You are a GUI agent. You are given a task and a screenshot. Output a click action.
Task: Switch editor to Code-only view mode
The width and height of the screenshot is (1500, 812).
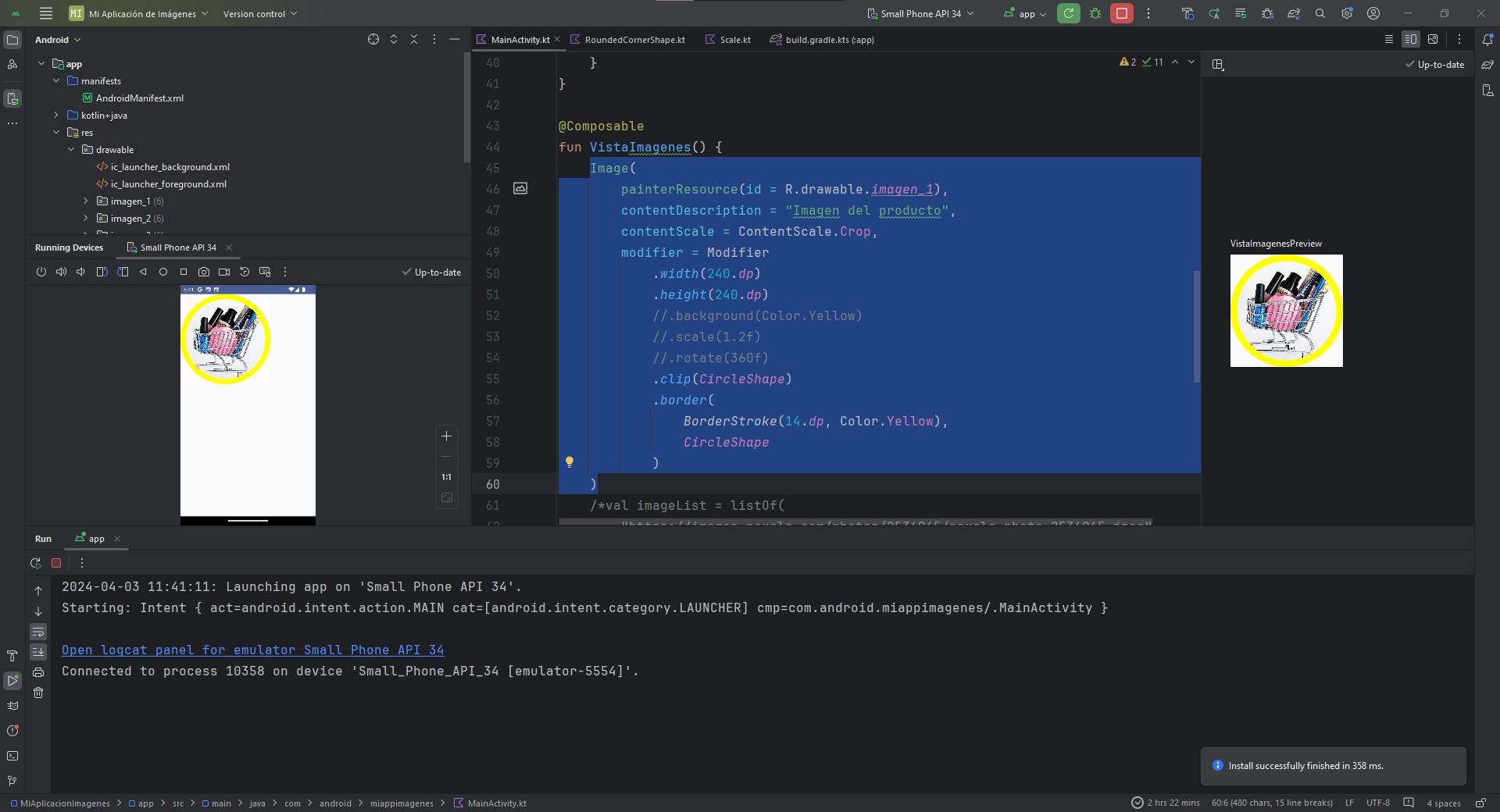(1389, 39)
